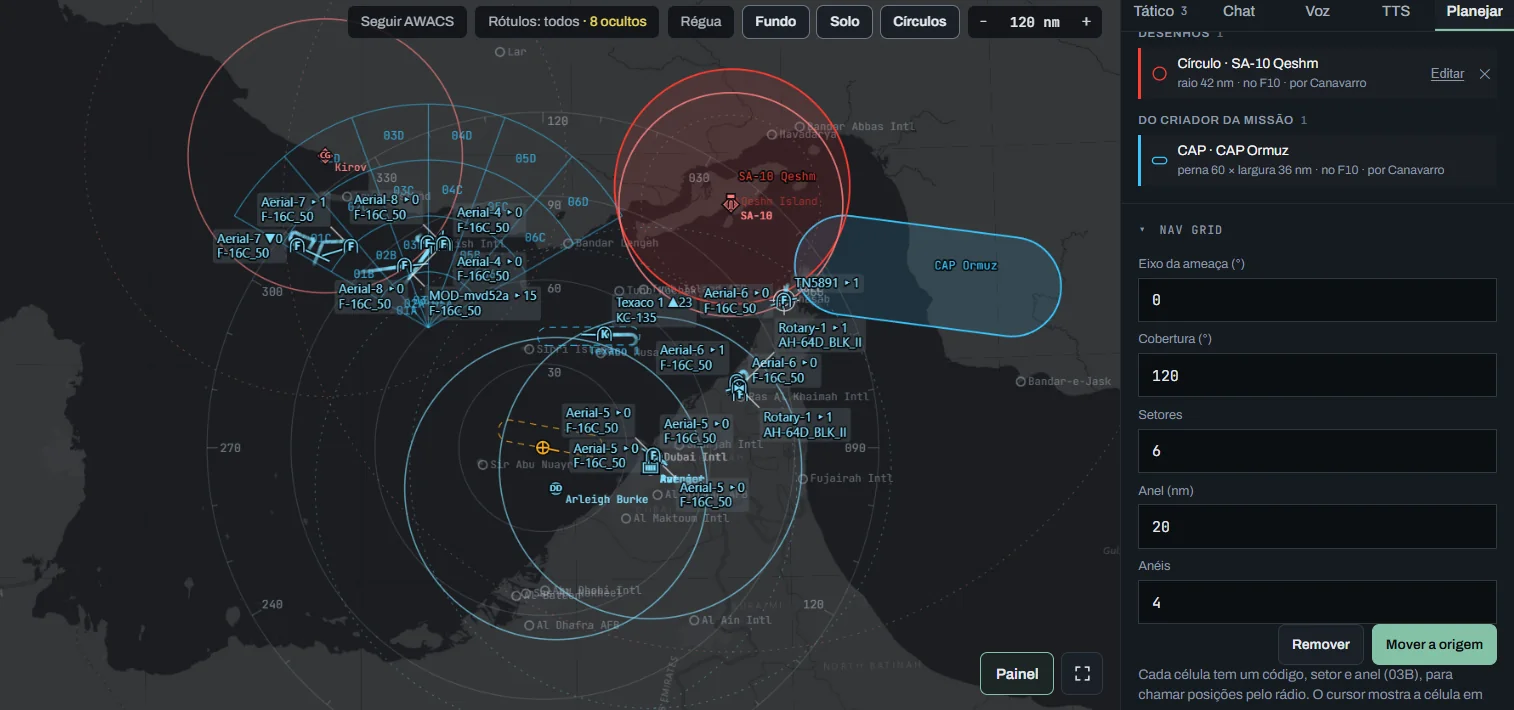The image size is (1514, 710).
Task: Click the Bandar Lengeh airfield marker
Action: (x=568, y=243)
